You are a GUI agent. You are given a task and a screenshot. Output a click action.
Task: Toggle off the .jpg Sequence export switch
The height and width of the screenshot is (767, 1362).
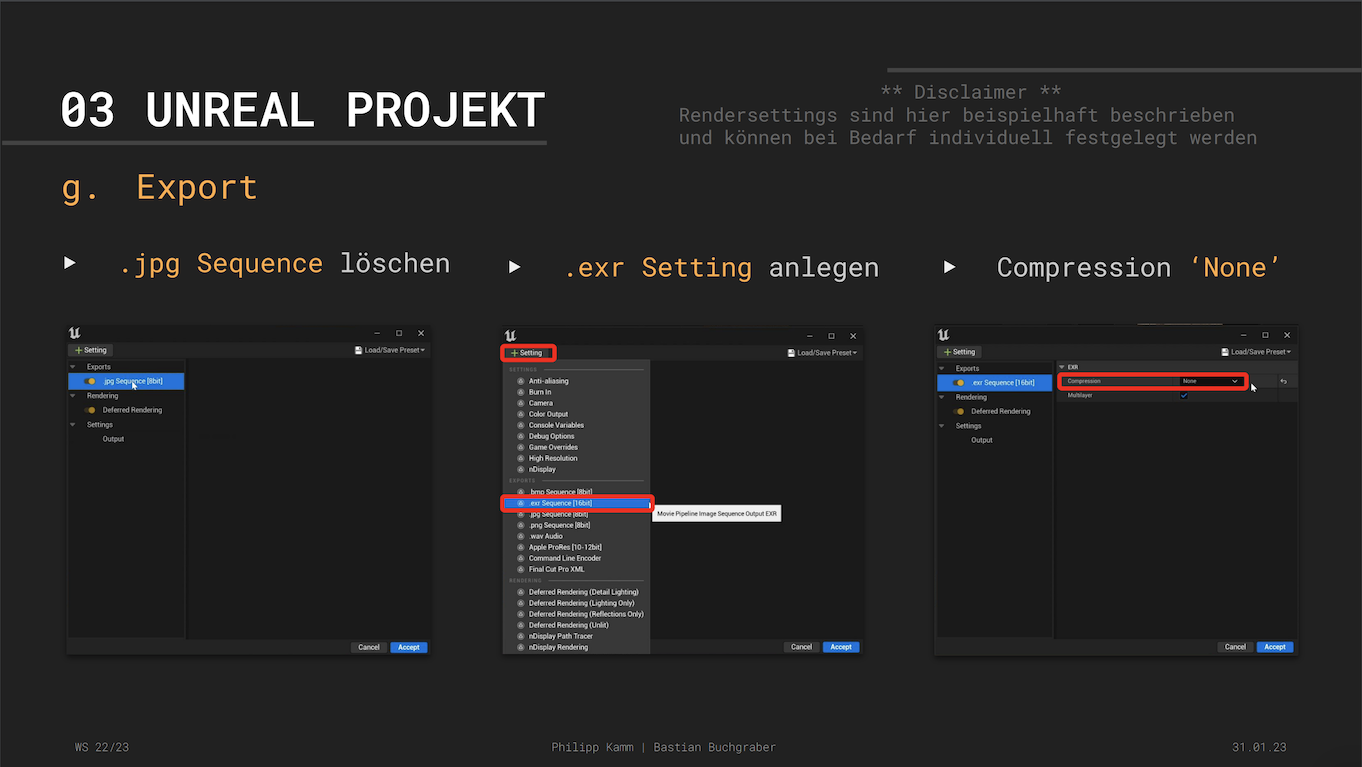pyautogui.click(x=90, y=381)
